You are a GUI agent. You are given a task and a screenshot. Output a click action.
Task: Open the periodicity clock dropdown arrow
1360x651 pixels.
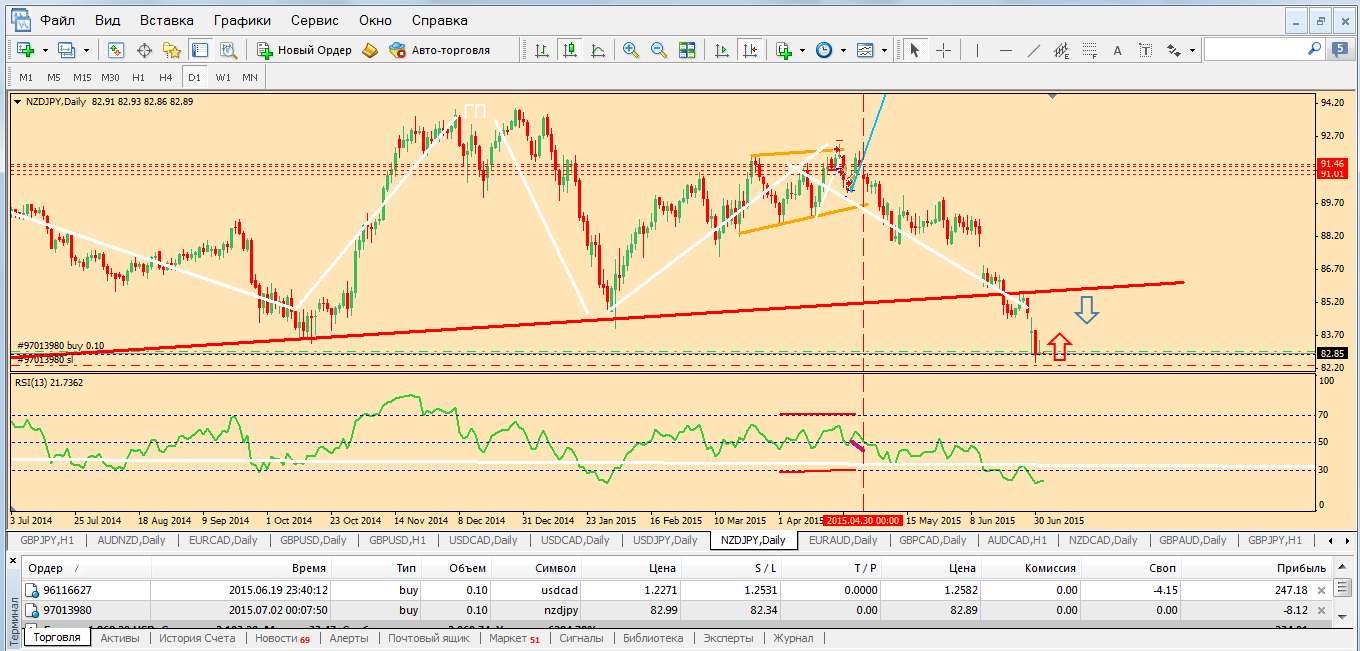[x=843, y=50]
